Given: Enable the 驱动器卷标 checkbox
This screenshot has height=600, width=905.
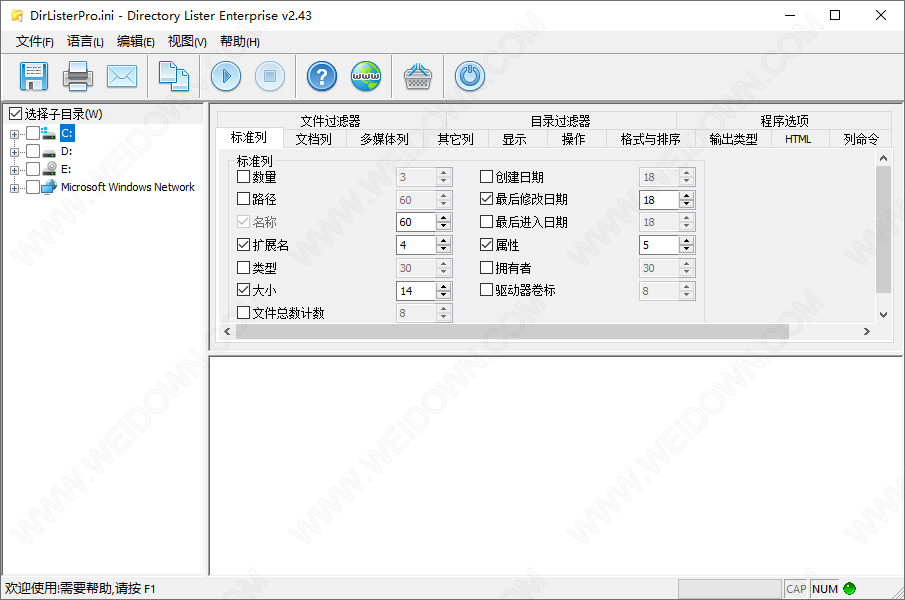Looking at the screenshot, I should [487, 290].
